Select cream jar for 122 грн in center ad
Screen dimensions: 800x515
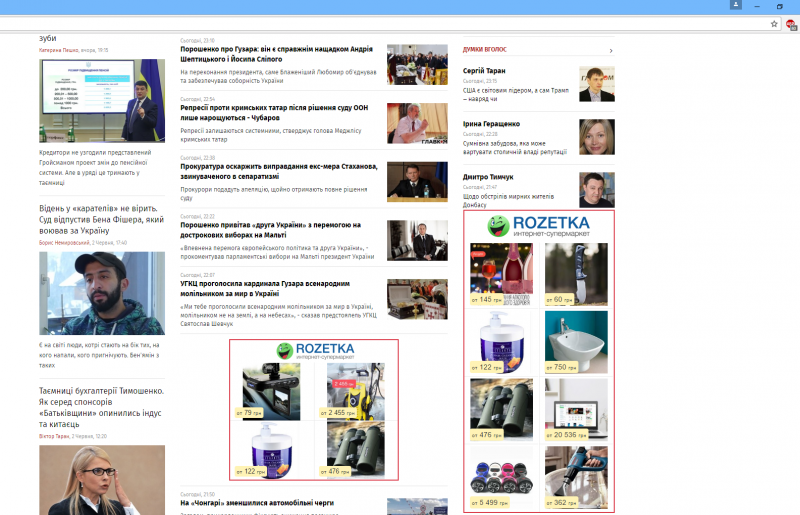coord(271,450)
